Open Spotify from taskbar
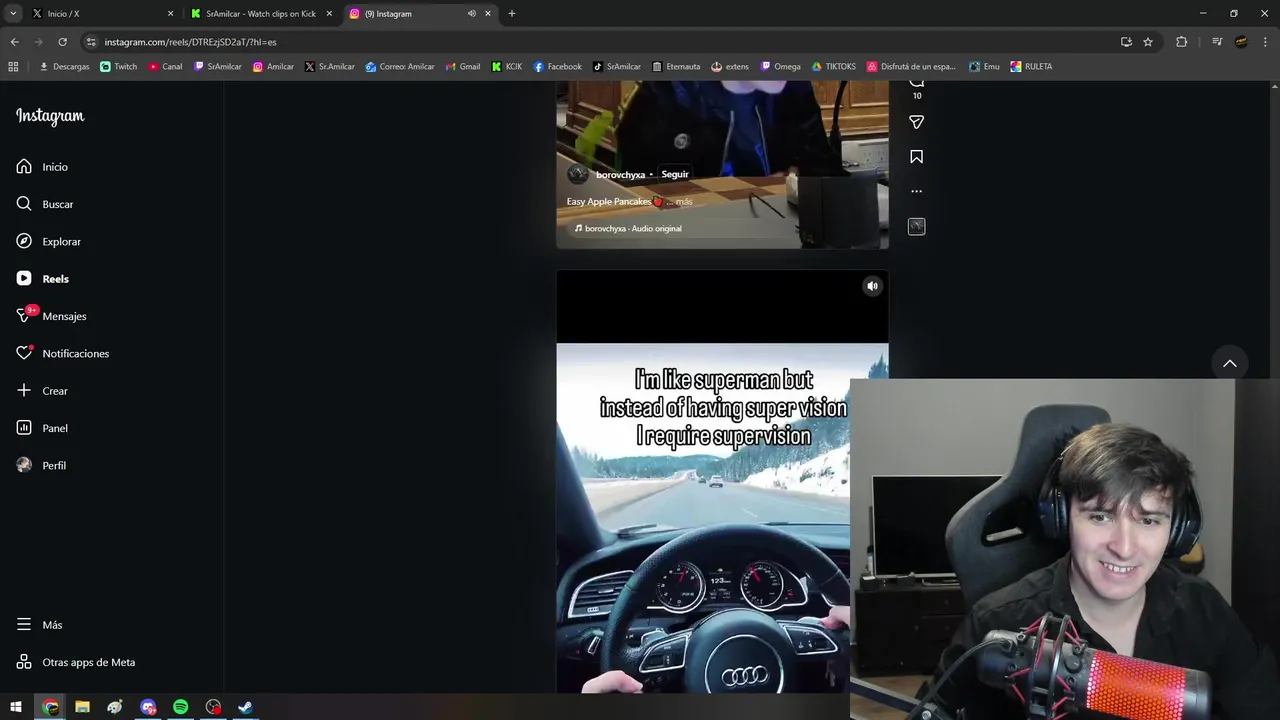This screenshot has height=720, width=1280. 180,707
